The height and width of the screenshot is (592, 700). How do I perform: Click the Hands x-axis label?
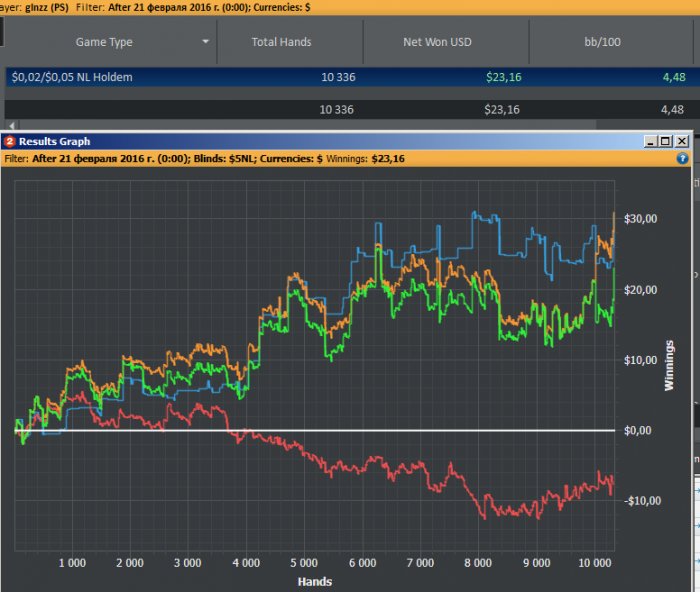(x=314, y=581)
